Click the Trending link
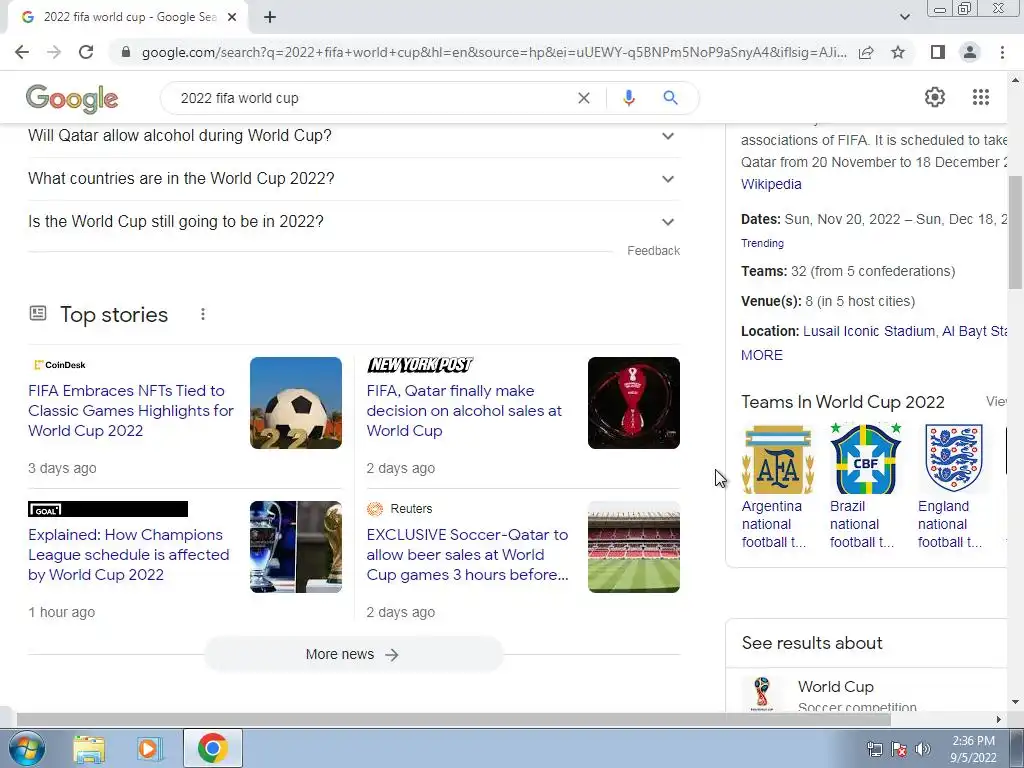The height and width of the screenshot is (768, 1024). tap(762, 243)
